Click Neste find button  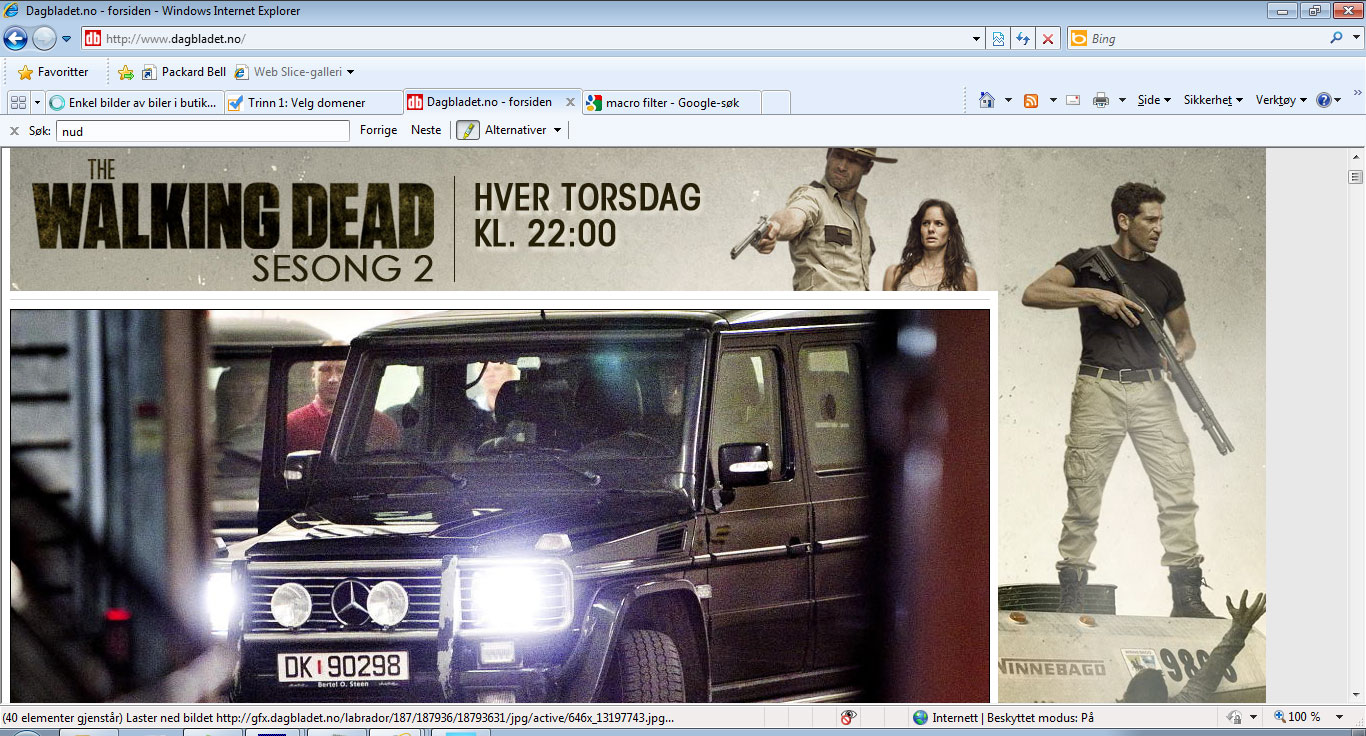(x=426, y=130)
